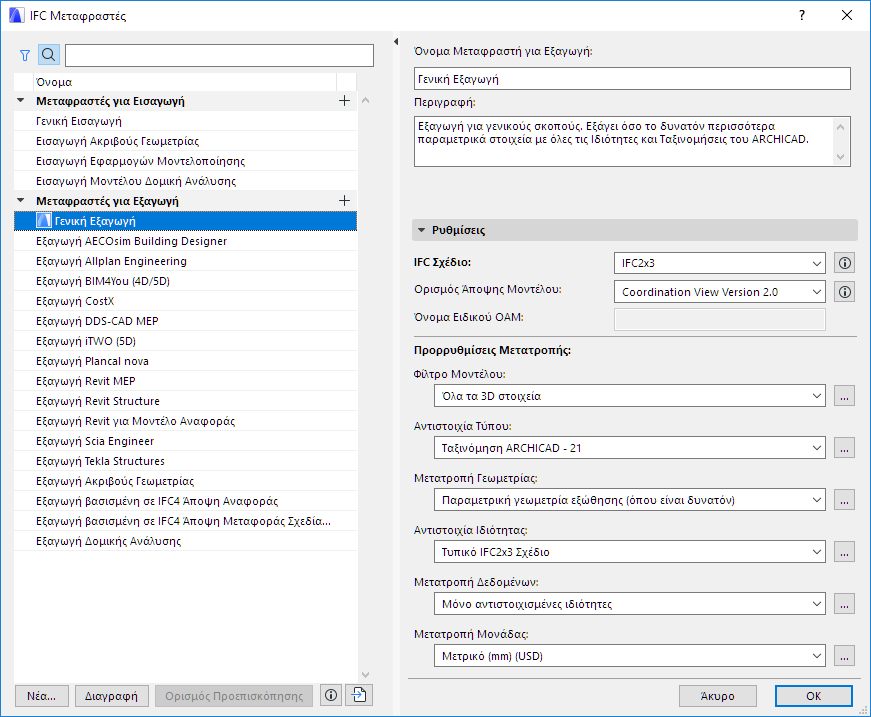Click the info icon beside Ορισμός Άποψης Μοντέλου
Screen dimensions: 871x717
pyautogui.click(x=844, y=291)
